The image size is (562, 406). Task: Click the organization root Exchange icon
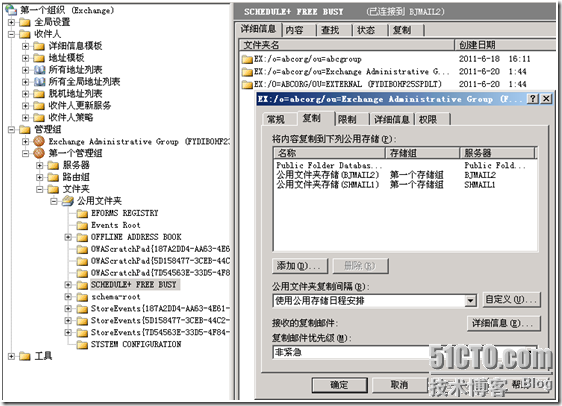[x=11, y=10]
